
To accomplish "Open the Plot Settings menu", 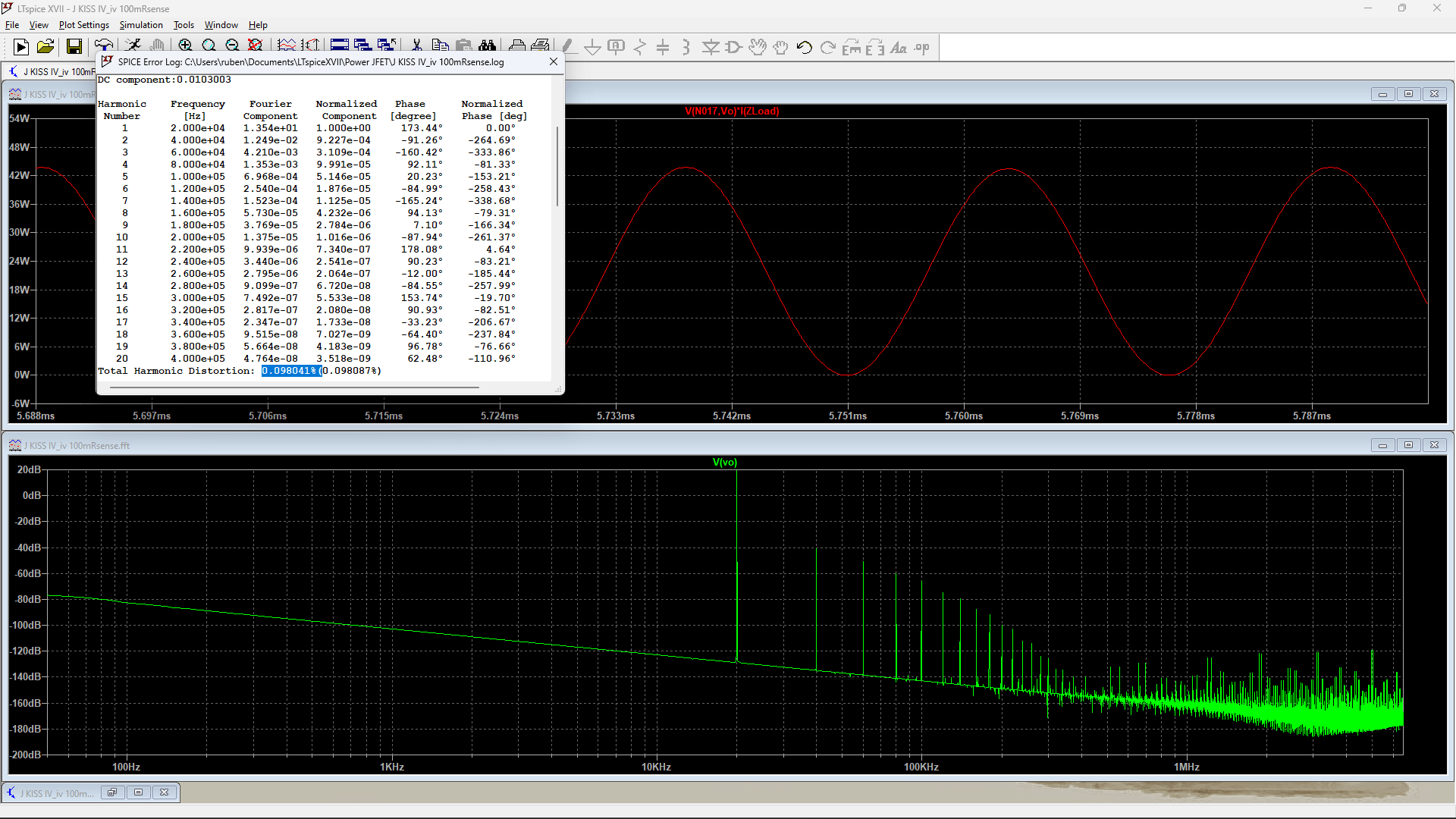I will (x=84, y=25).
